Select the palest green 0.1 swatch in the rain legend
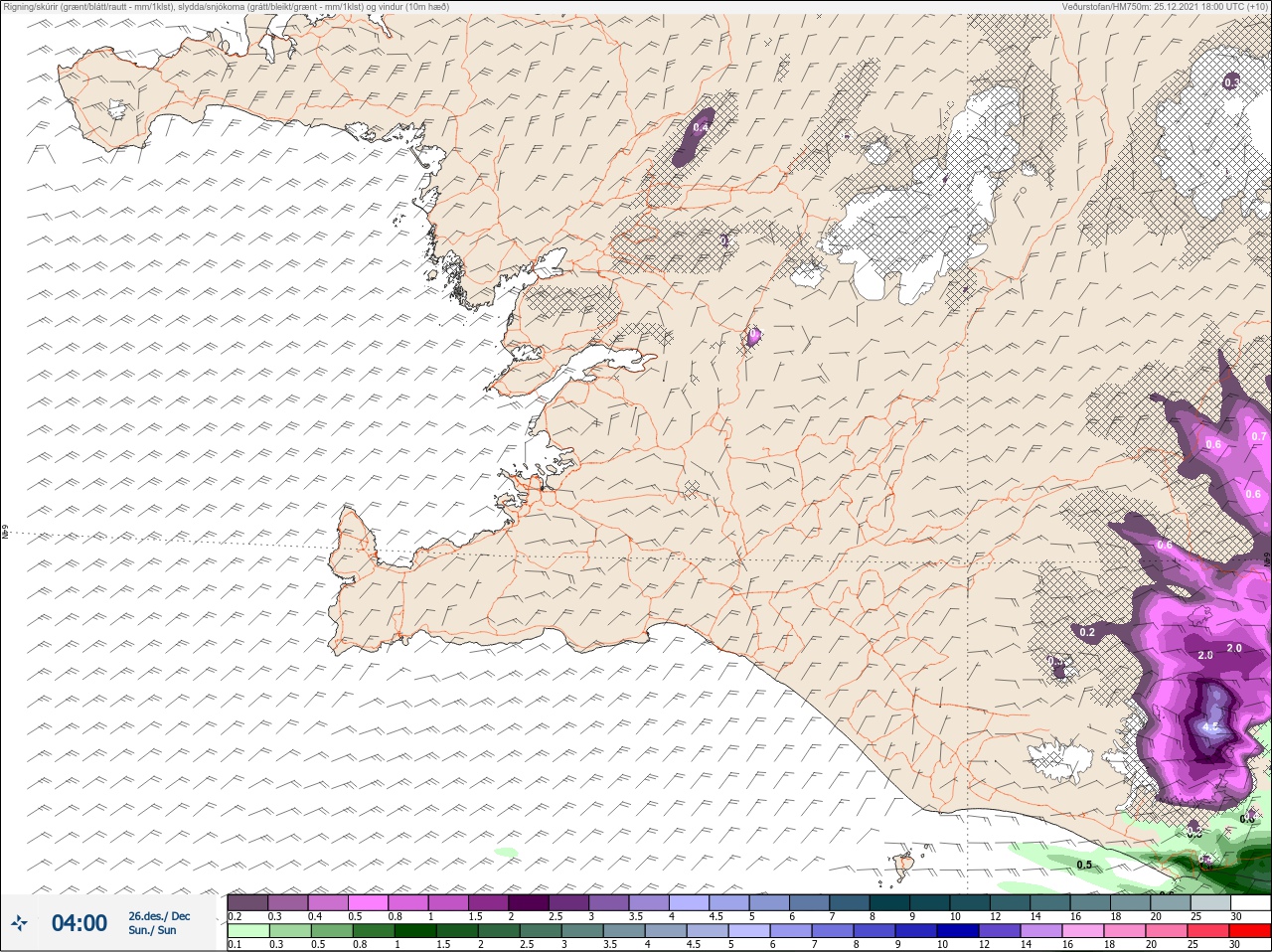 point(247,931)
